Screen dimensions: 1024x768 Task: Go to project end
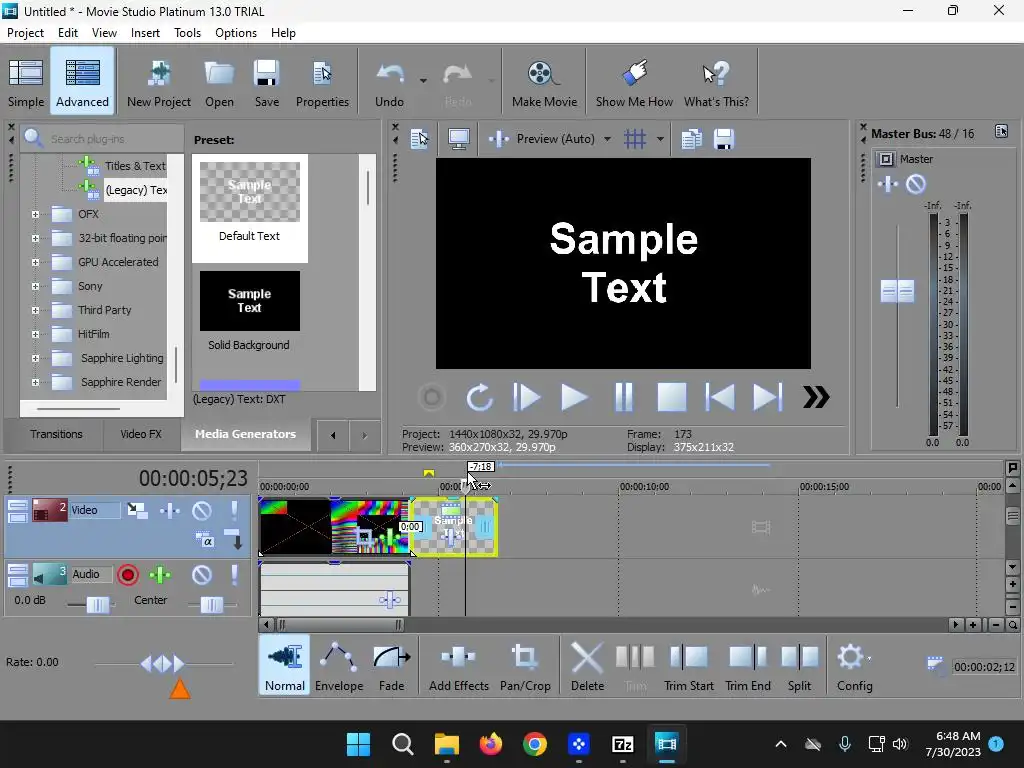(x=767, y=397)
